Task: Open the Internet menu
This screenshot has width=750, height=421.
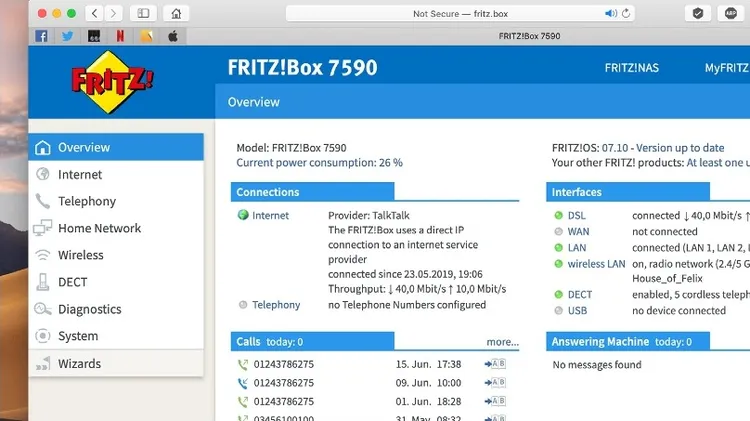Action: point(116,174)
